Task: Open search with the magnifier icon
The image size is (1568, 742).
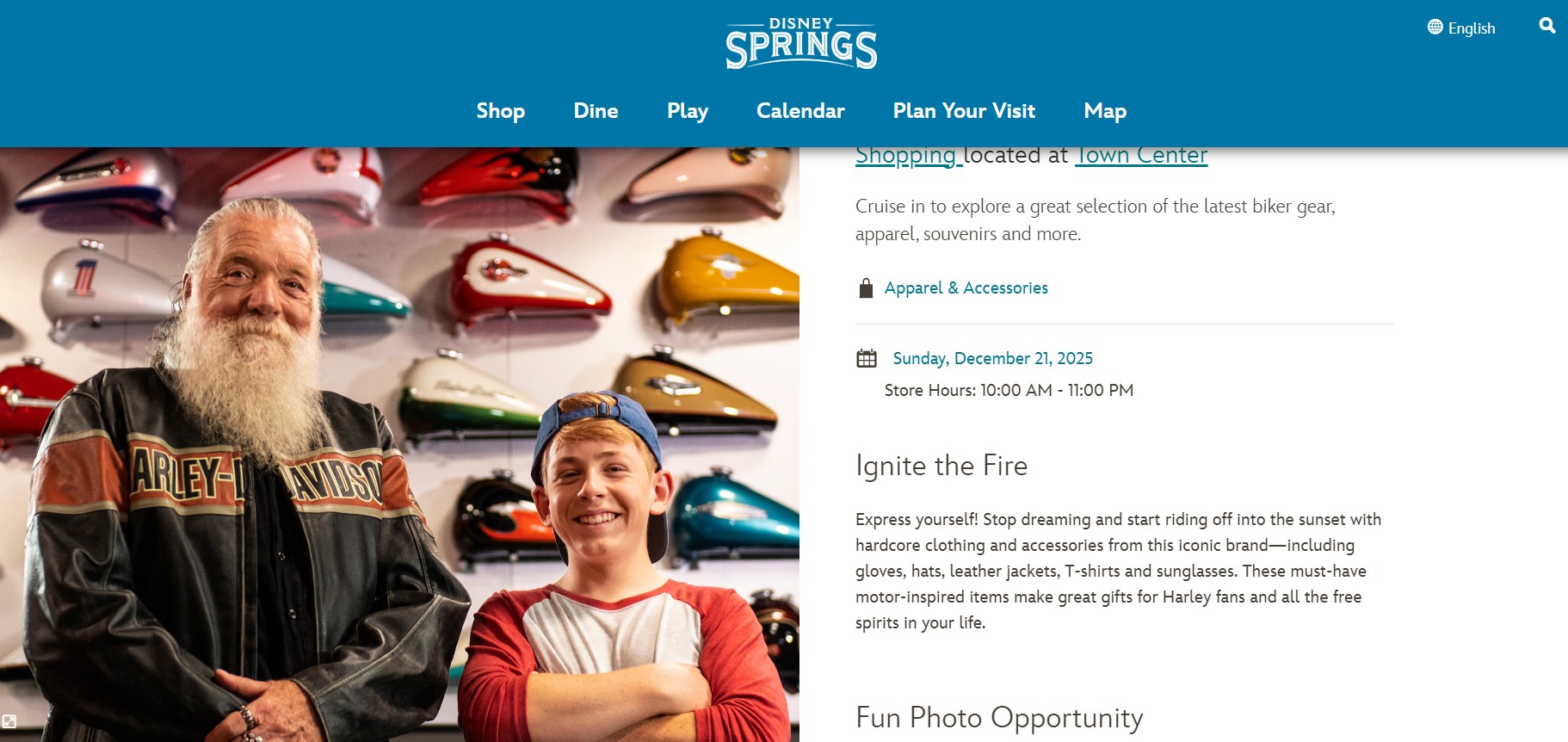Action: [1546, 26]
